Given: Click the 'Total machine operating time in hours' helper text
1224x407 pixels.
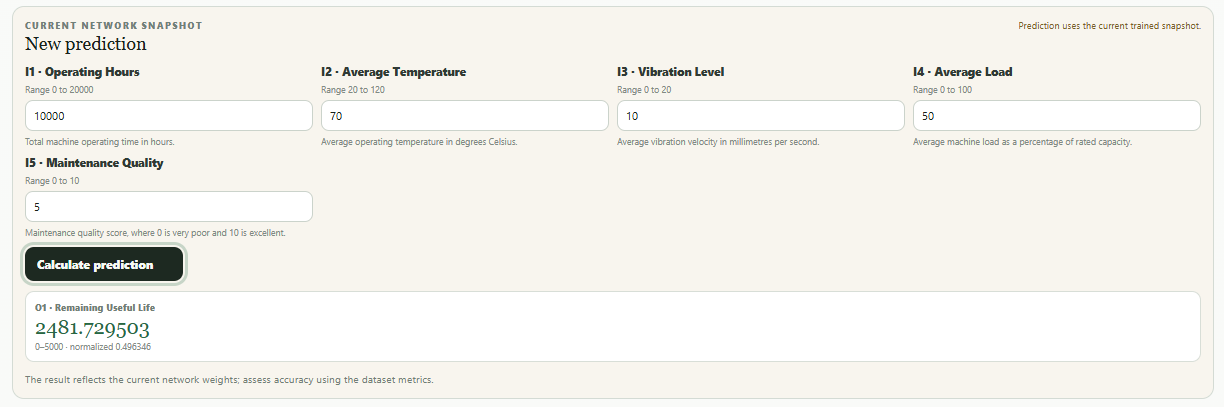Looking at the screenshot, I should coord(100,142).
